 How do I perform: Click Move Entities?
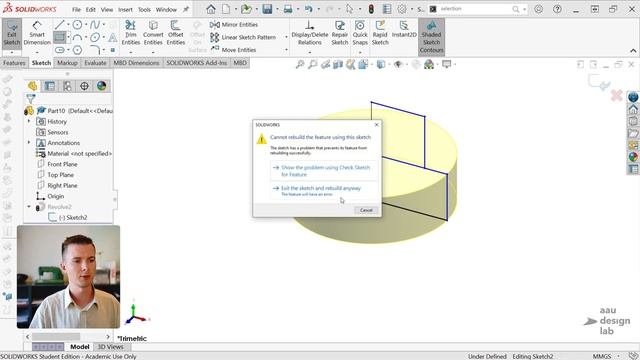pyautogui.click(x=233, y=49)
